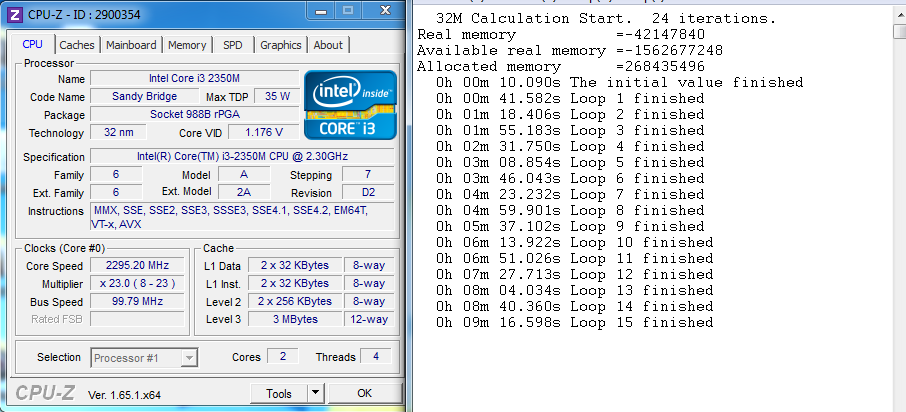Viewport: 906px width, 412px height.
Task: Click the Max TDP value 35 W
Action: (x=277, y=96)
